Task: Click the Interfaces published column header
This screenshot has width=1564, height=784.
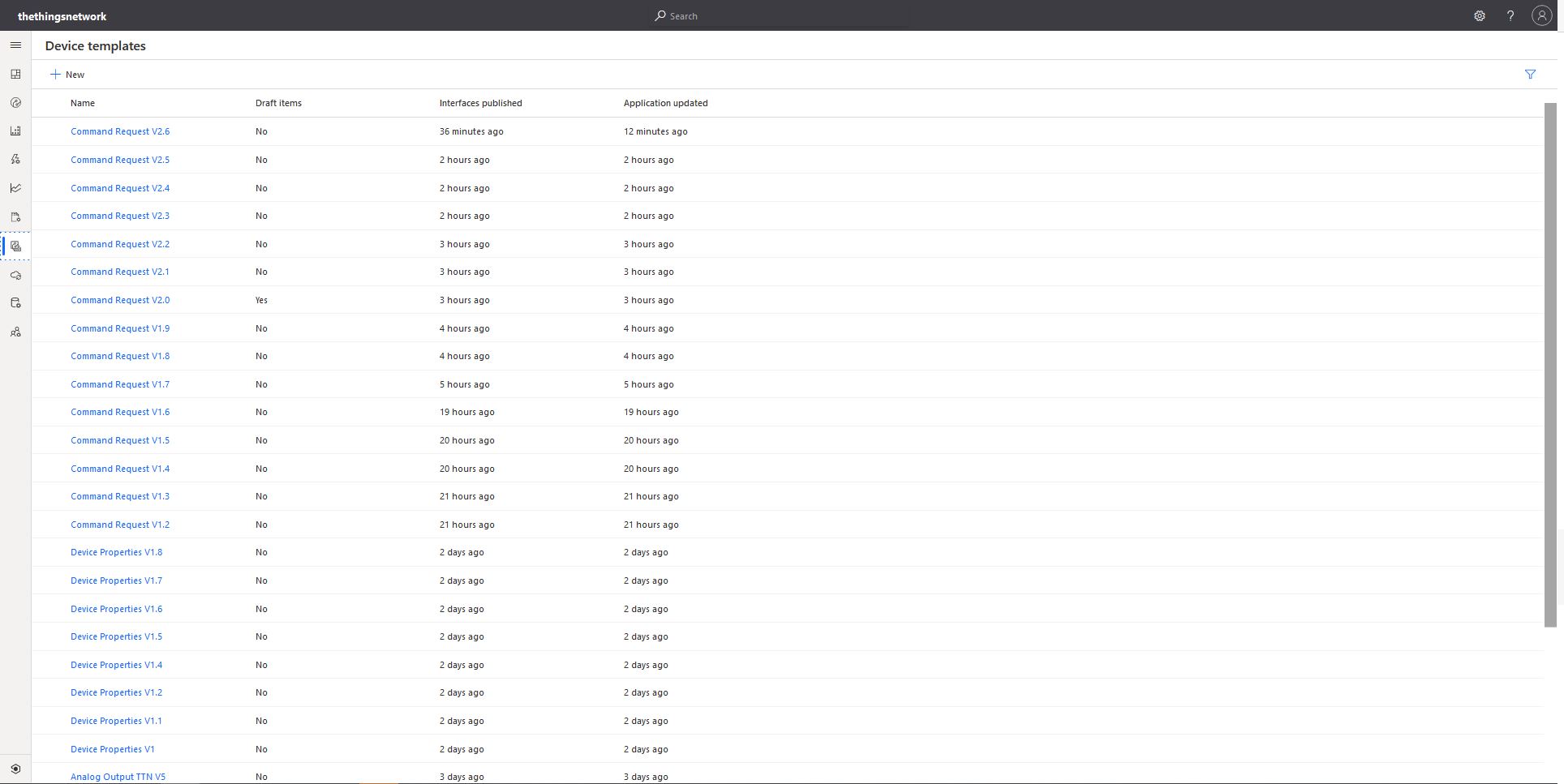Action: pos(480,103)
